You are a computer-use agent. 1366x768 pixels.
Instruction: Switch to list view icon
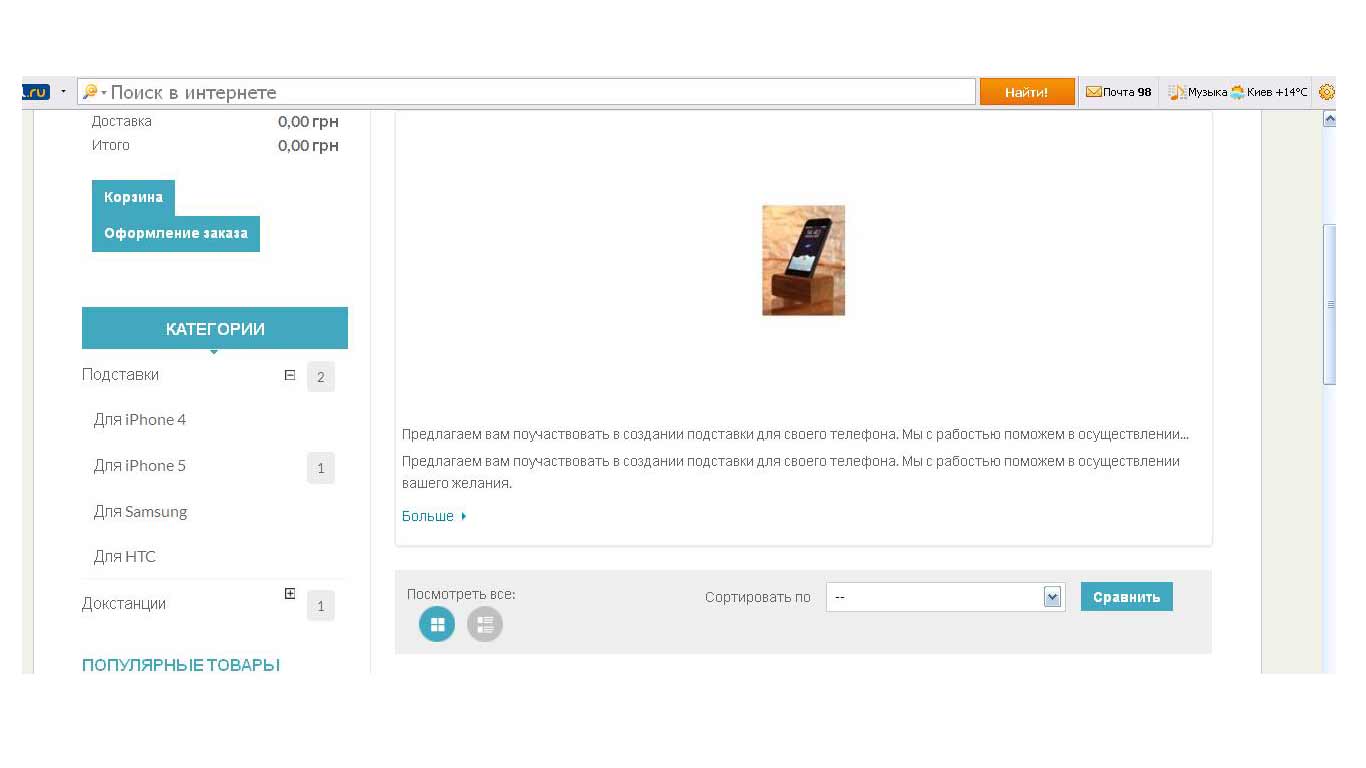[x=485, y=625]
